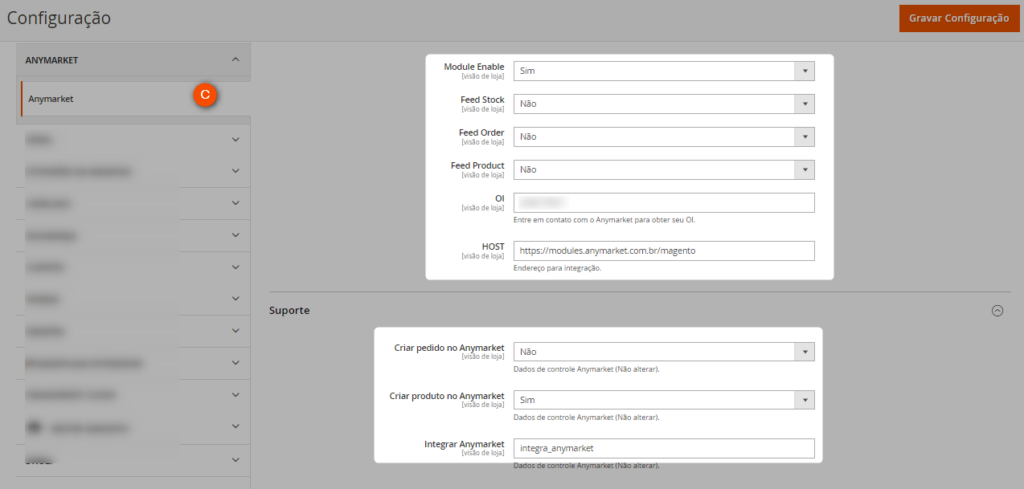Open the Feed Product dropdown
This screenshot has width=1024, height=489.
[x=664, y=169]
